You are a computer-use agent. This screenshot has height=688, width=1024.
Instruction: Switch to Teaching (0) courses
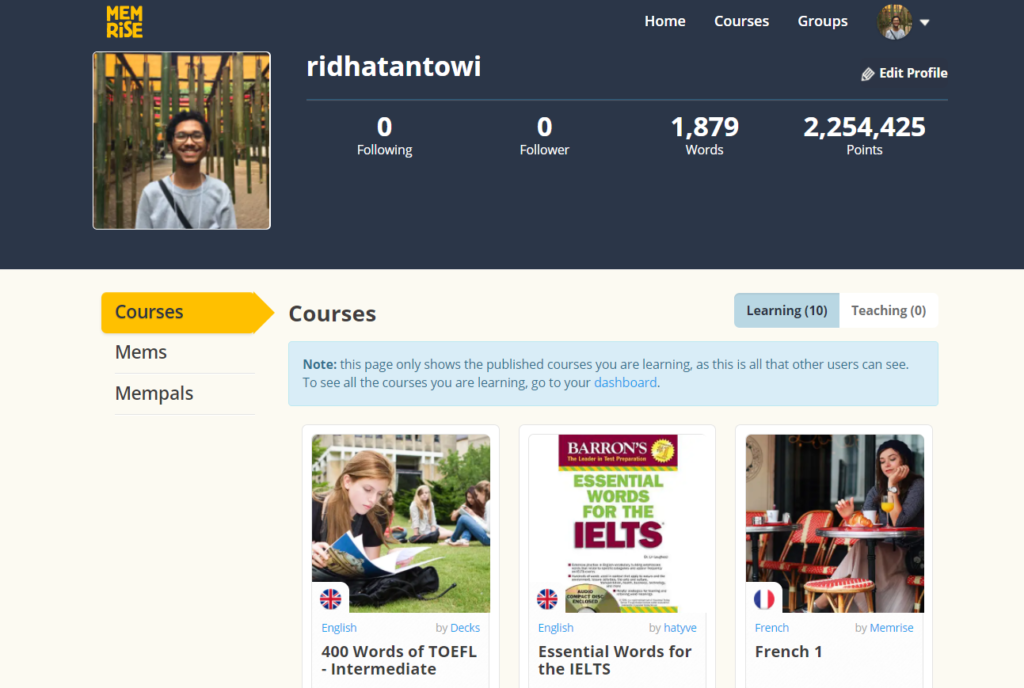click(x=888, y=310)
